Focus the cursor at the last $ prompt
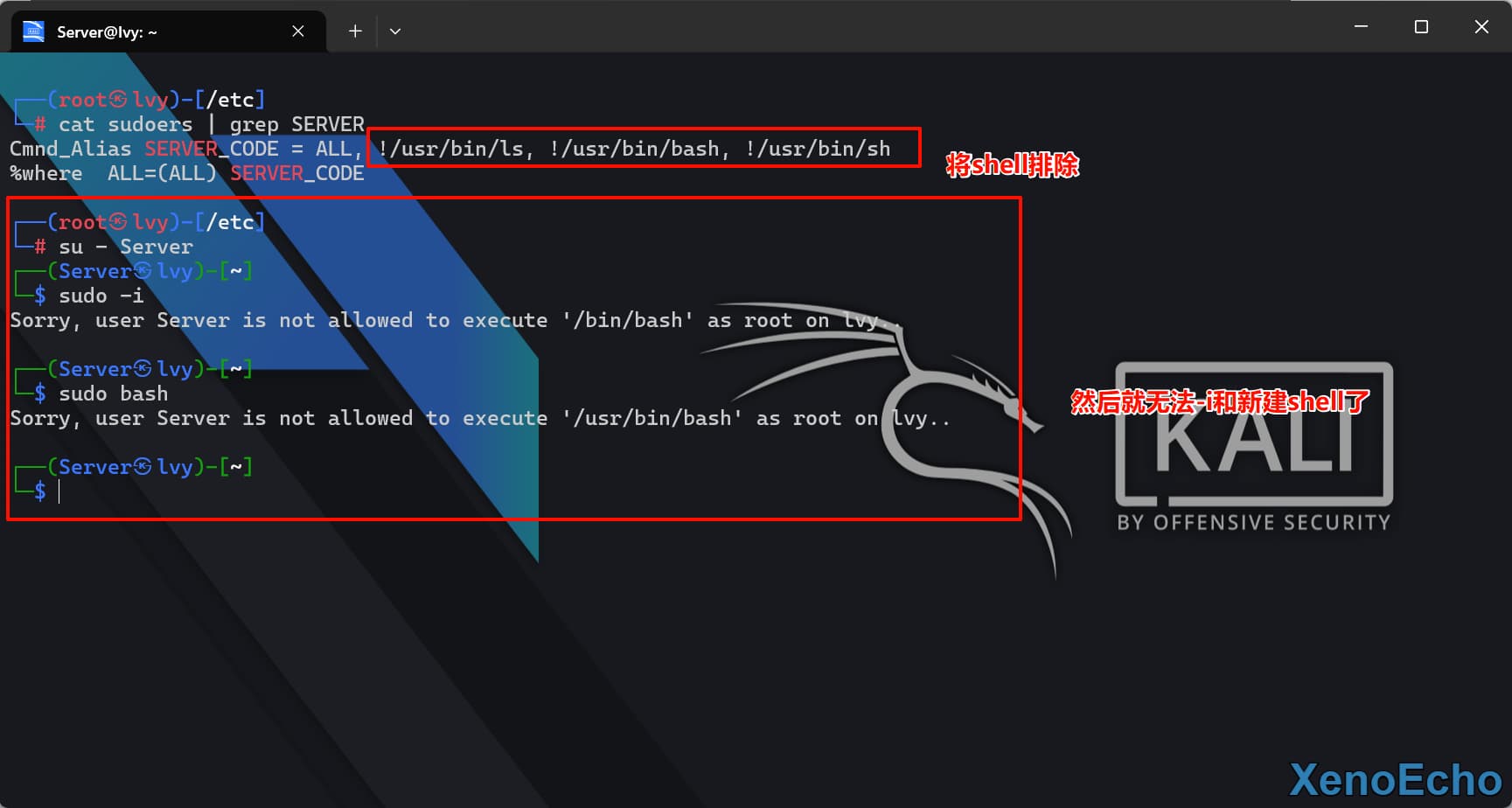 click(59, 491)
